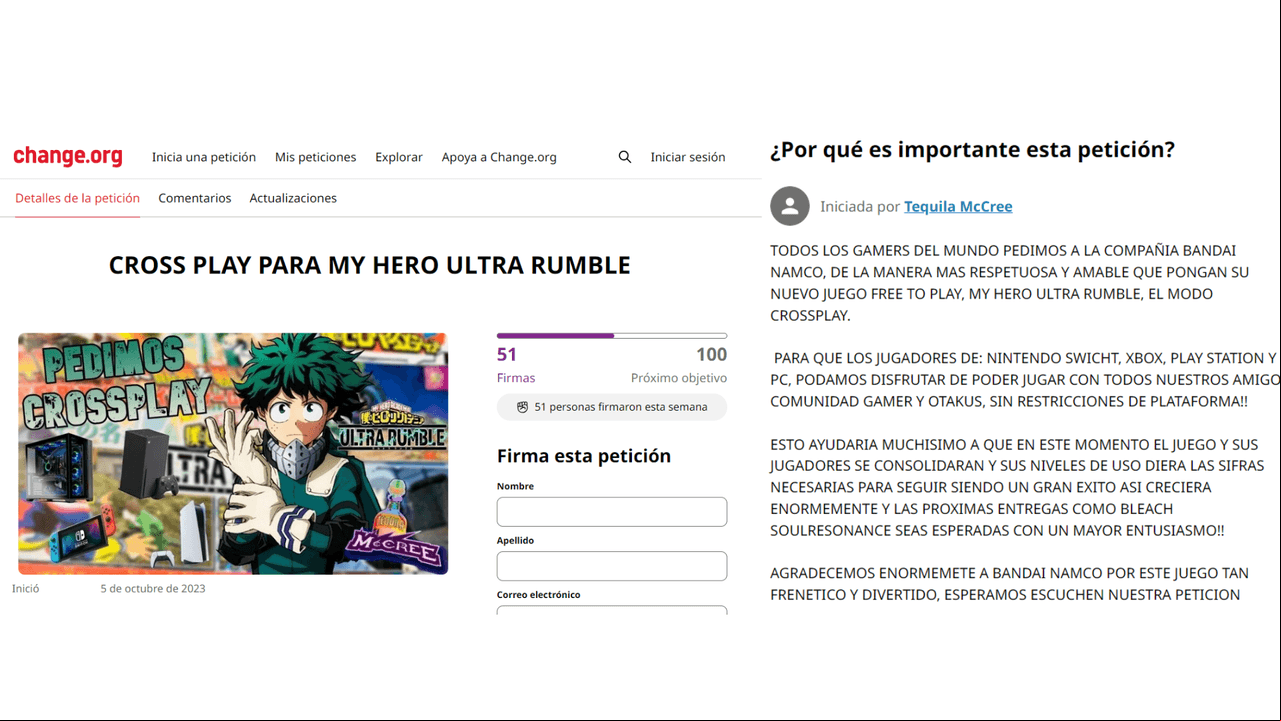Viewport: 1281px width, 721px height.
Task: Switch to the Actualizaciones tab
Action: pos(293,198)
